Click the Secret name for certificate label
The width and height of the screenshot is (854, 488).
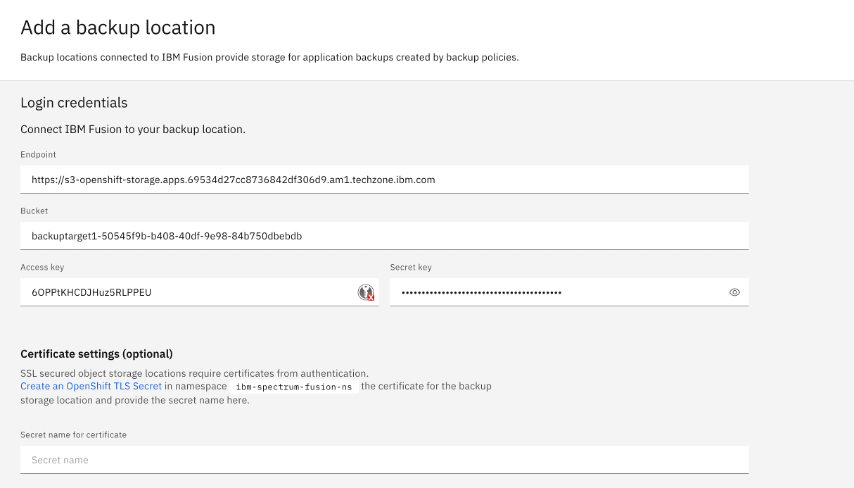[x=73, y=435]
